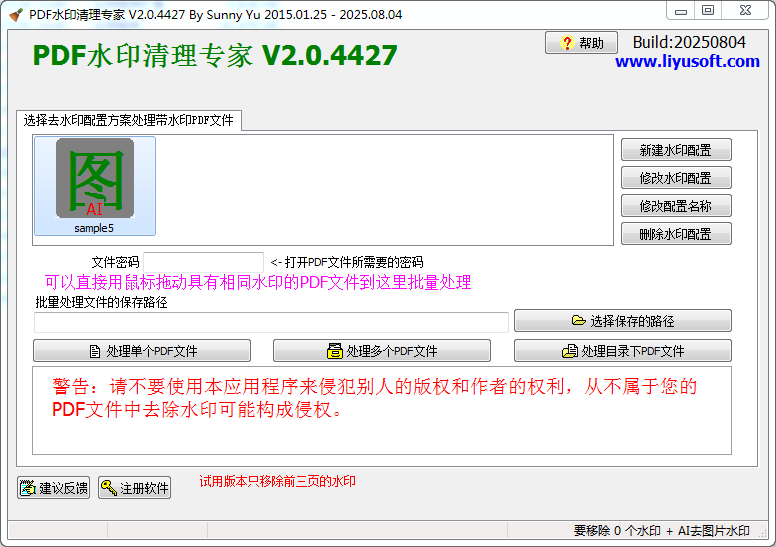Maximize the application window
776x547 pixels.
coord(708,11)
